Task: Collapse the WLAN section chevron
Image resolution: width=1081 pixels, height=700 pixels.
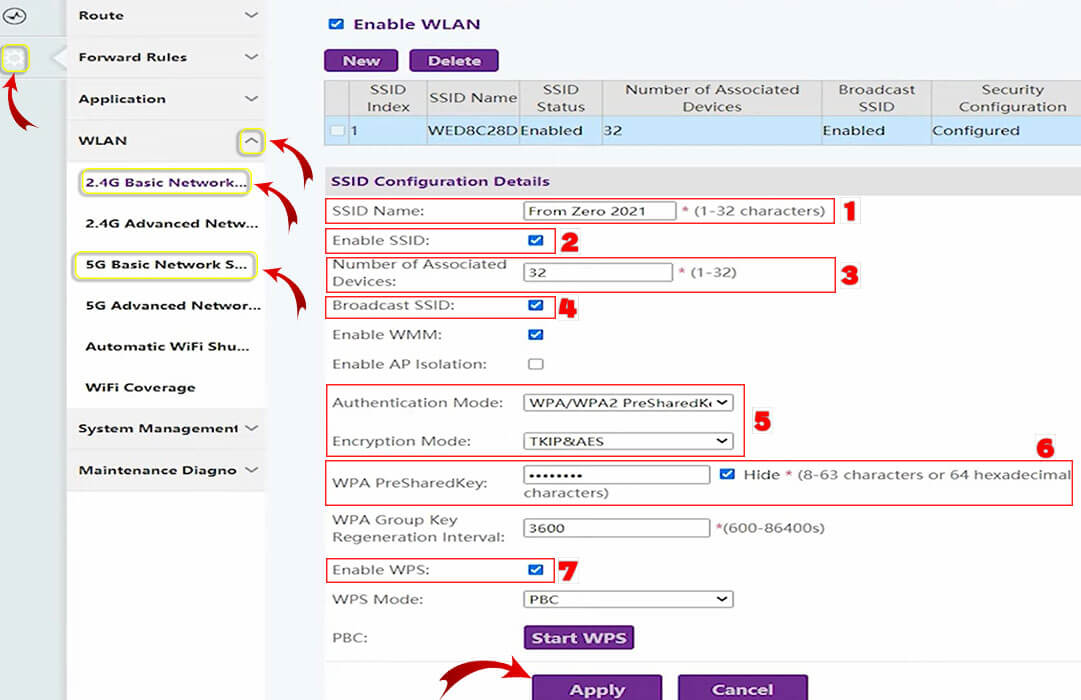Action: 251,142
